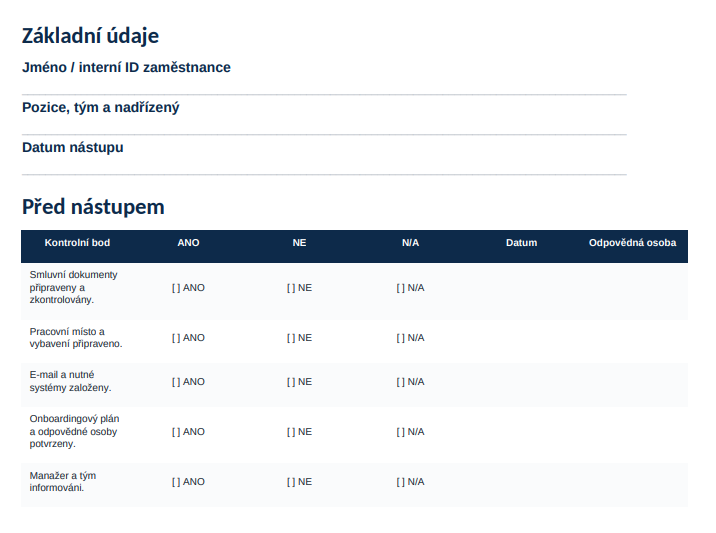
Task: Select NE for Manažer a tým row
Action: pos(299,482)
